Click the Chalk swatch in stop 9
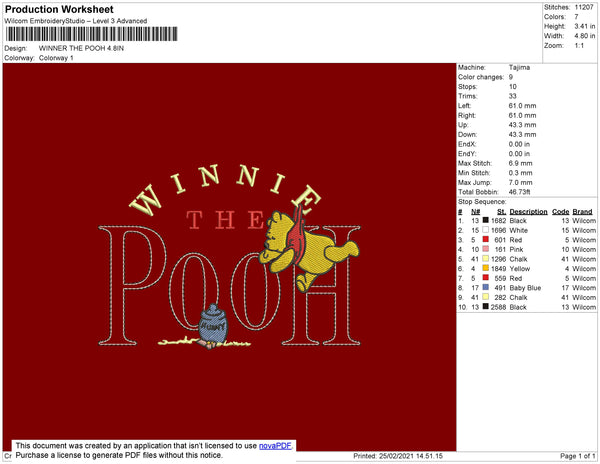This screenshot has height=464, width=600. click(x=486, y=297)
